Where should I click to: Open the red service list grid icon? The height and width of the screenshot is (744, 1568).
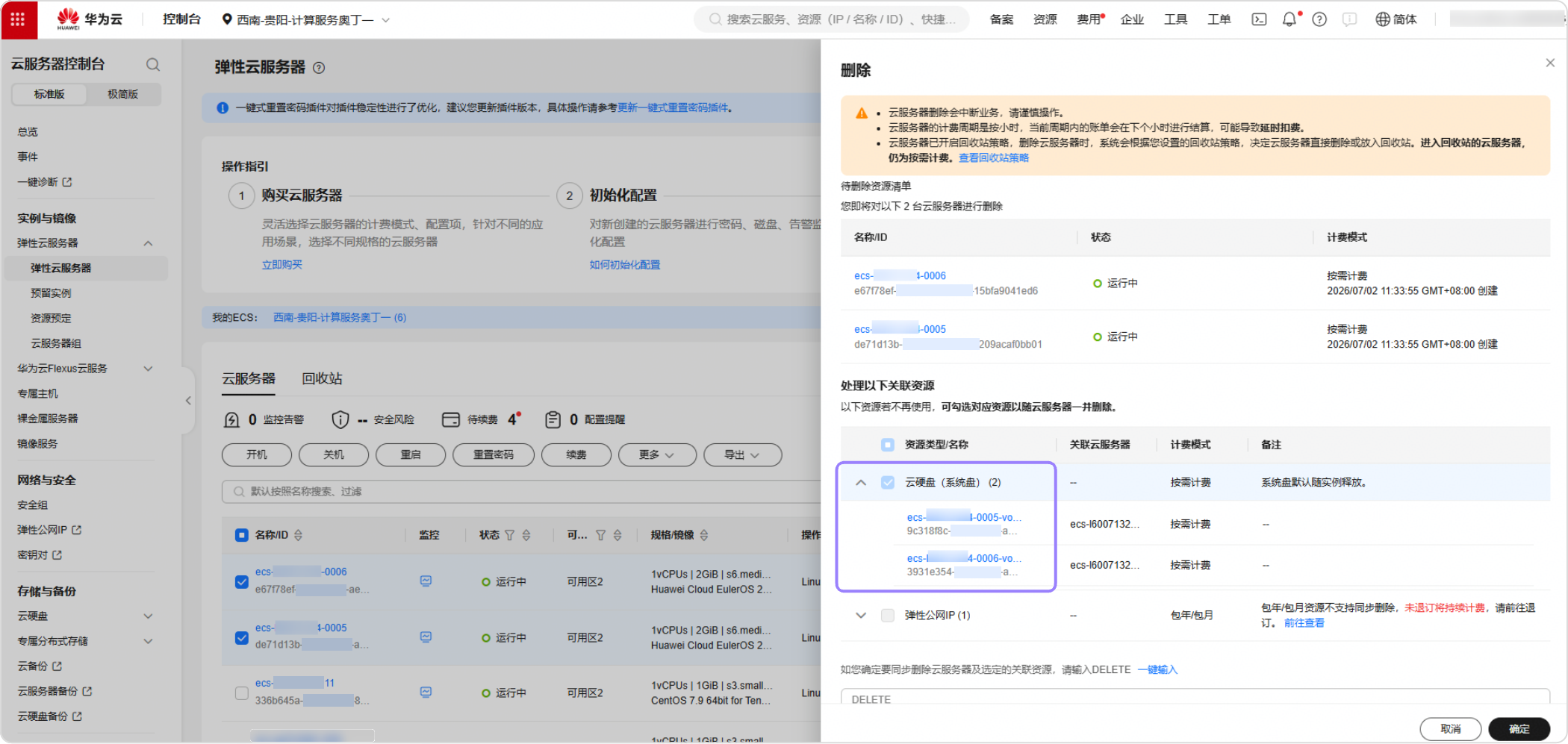pyautogui.click(x=19, y=19)
